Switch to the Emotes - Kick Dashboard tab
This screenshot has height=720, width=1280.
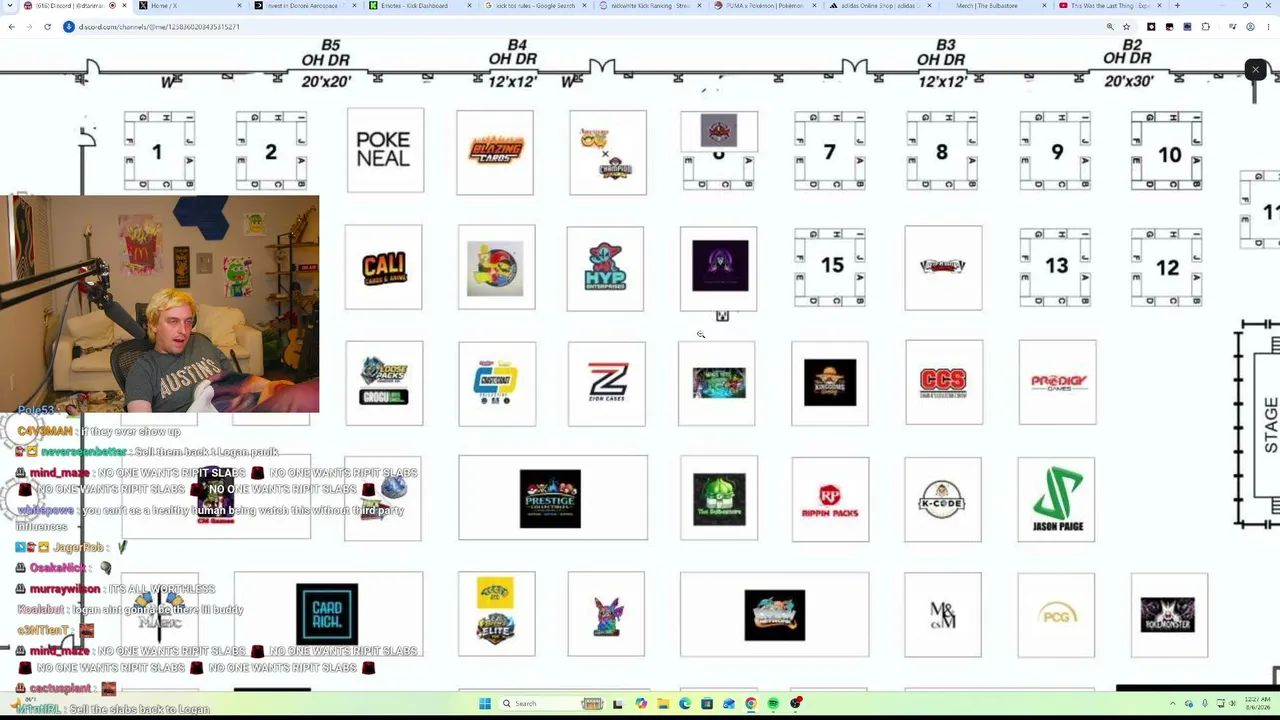(417, 6)
